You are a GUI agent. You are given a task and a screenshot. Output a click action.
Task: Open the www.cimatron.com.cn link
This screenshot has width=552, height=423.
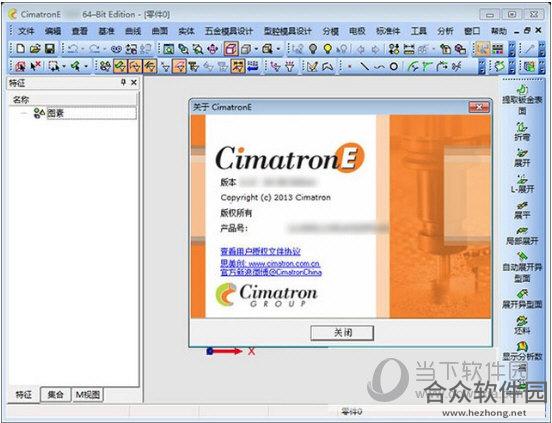coord(284,264)
